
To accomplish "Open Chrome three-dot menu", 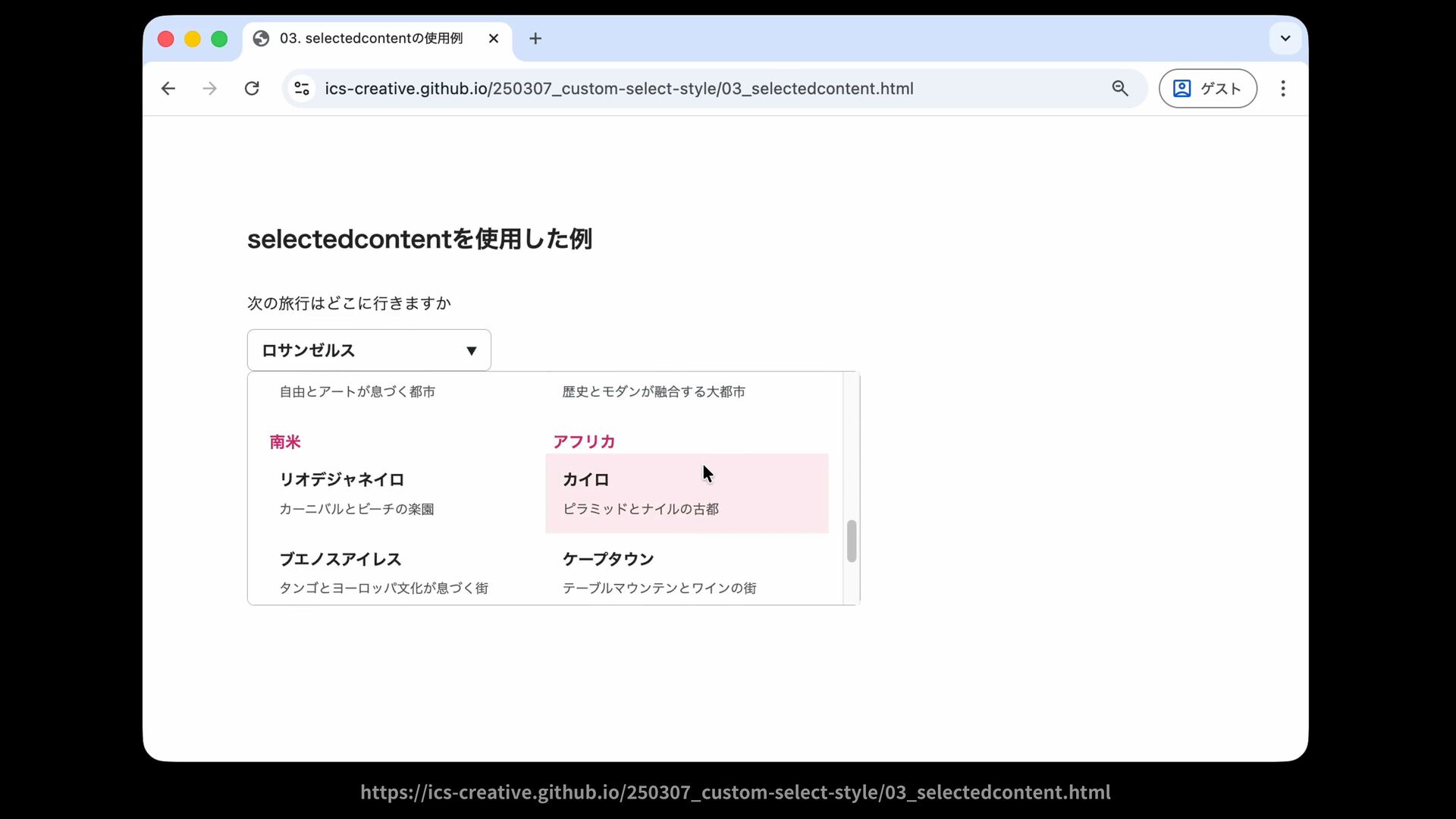I will 1283,89.
